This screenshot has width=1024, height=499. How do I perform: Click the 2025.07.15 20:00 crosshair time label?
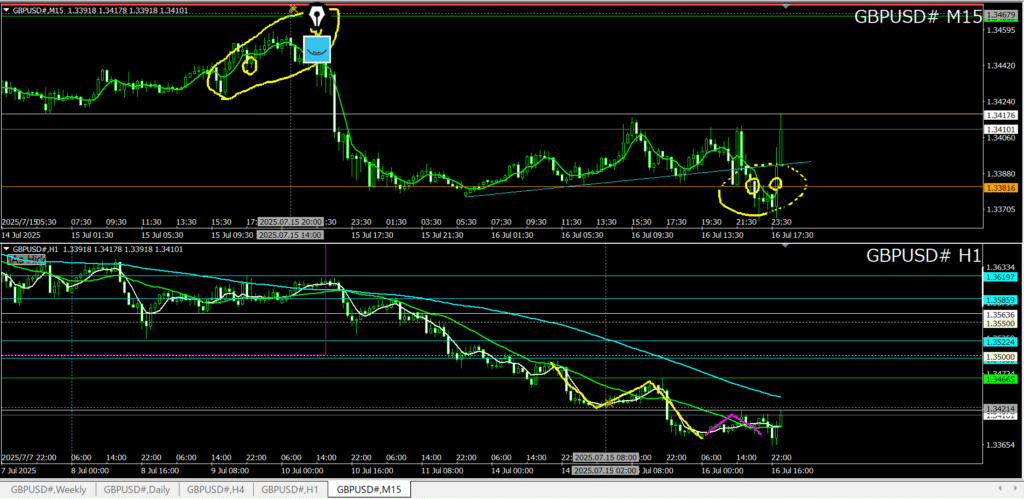291,221
